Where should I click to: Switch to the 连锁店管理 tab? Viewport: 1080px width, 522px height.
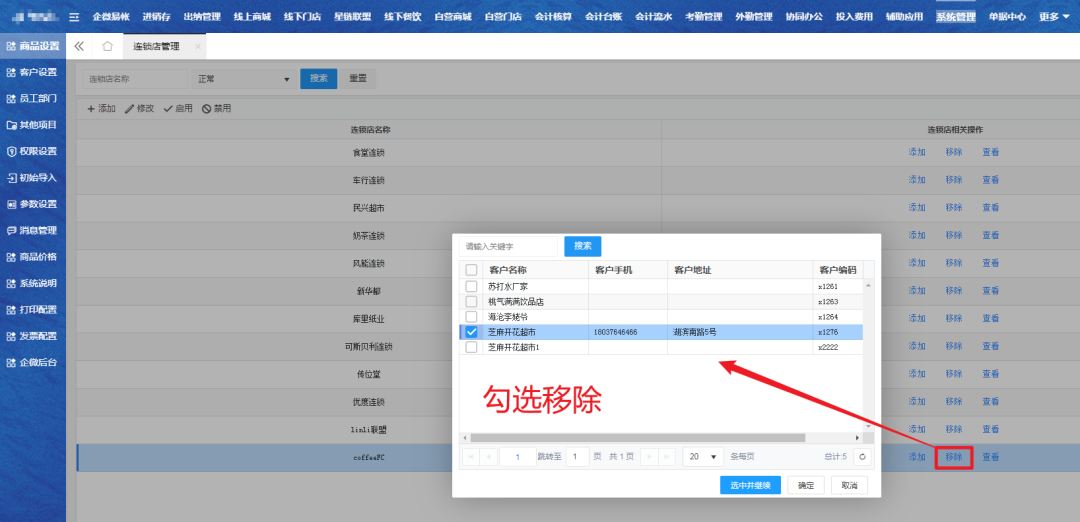pyautogui.click(x=156, y=46)
